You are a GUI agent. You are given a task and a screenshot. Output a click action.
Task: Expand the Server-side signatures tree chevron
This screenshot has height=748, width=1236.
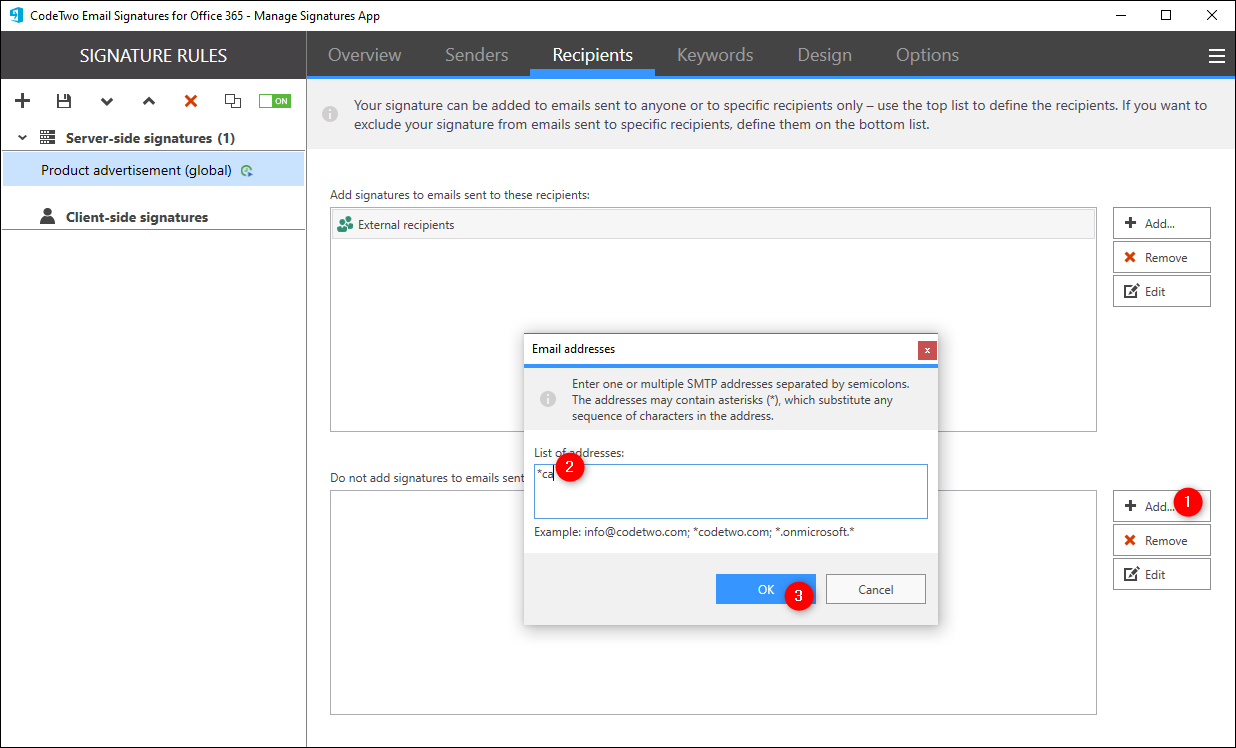[21, 138]
